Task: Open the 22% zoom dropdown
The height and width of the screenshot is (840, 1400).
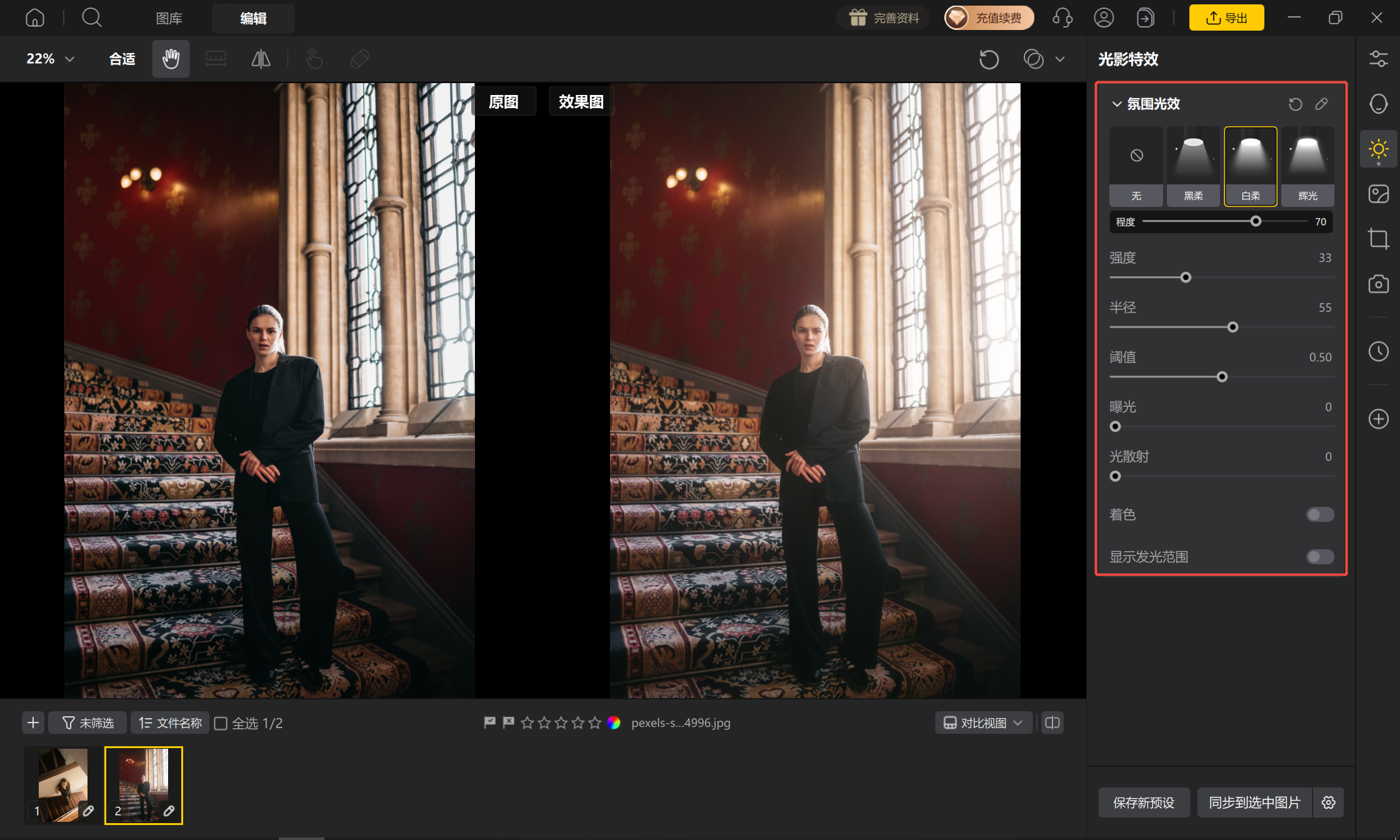Action: 50,59
